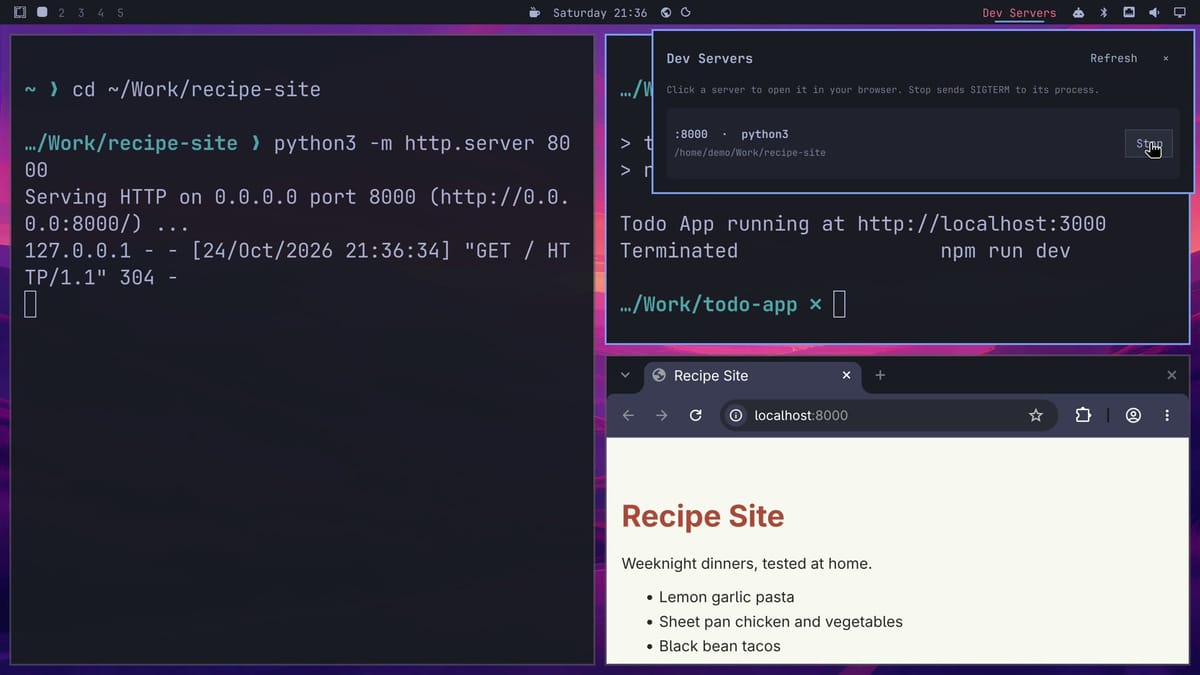Open the Saturday 21:36 clock
This screenshot has height=675, width=1200.
600,13
